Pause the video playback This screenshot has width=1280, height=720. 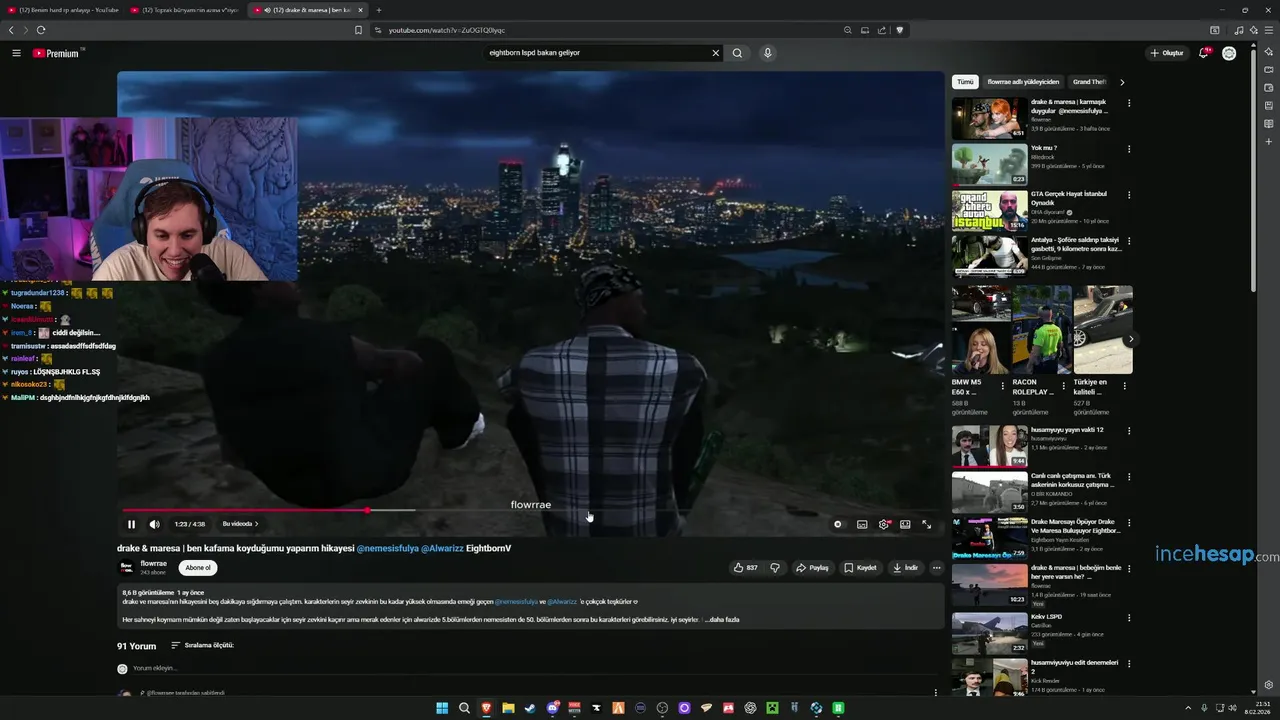click(131, 524)
